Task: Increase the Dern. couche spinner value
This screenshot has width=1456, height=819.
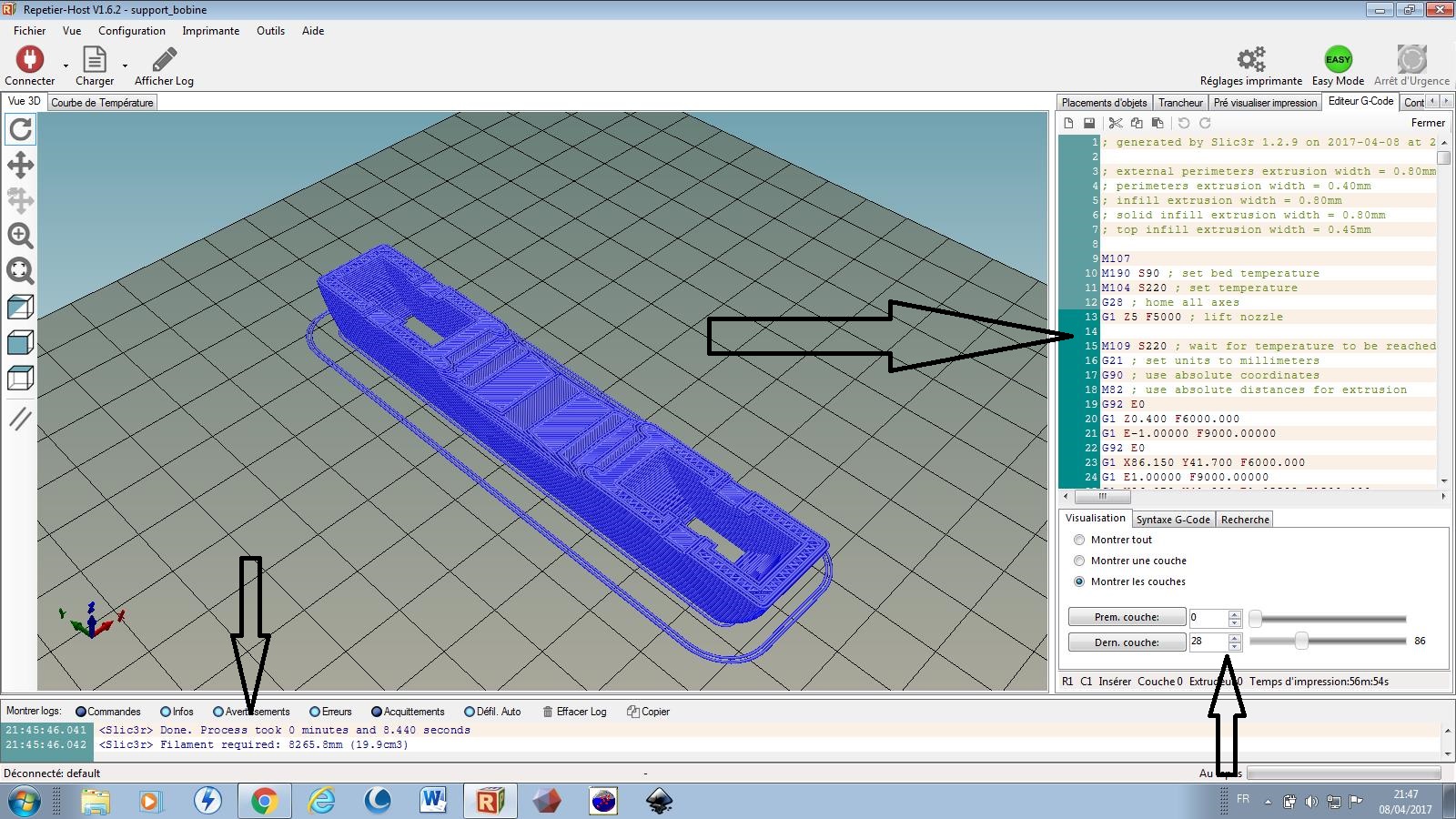Action: [x=1234, y=638]
